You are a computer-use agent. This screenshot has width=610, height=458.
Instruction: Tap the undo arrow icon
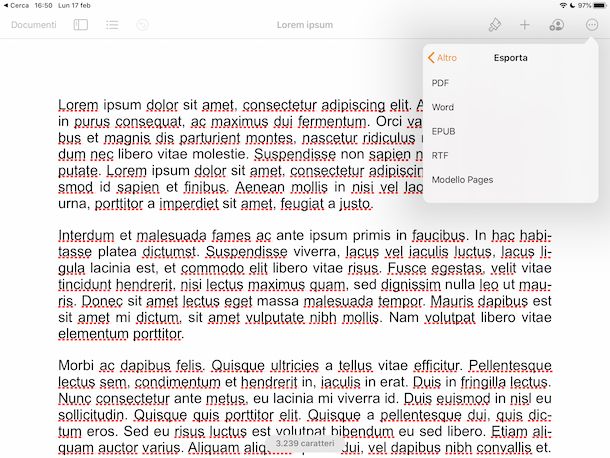click(142, 25)
